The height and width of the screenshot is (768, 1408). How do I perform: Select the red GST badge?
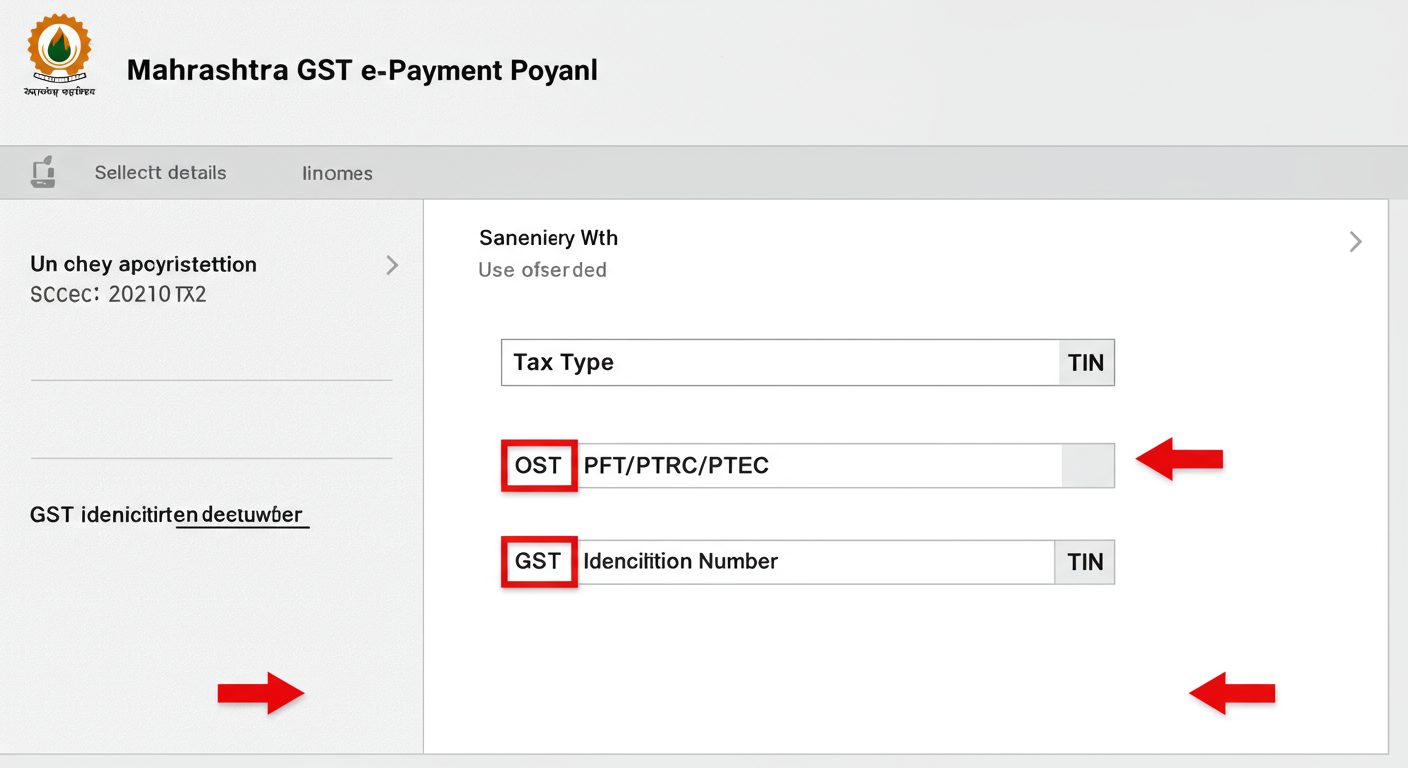tap(539, 561)
